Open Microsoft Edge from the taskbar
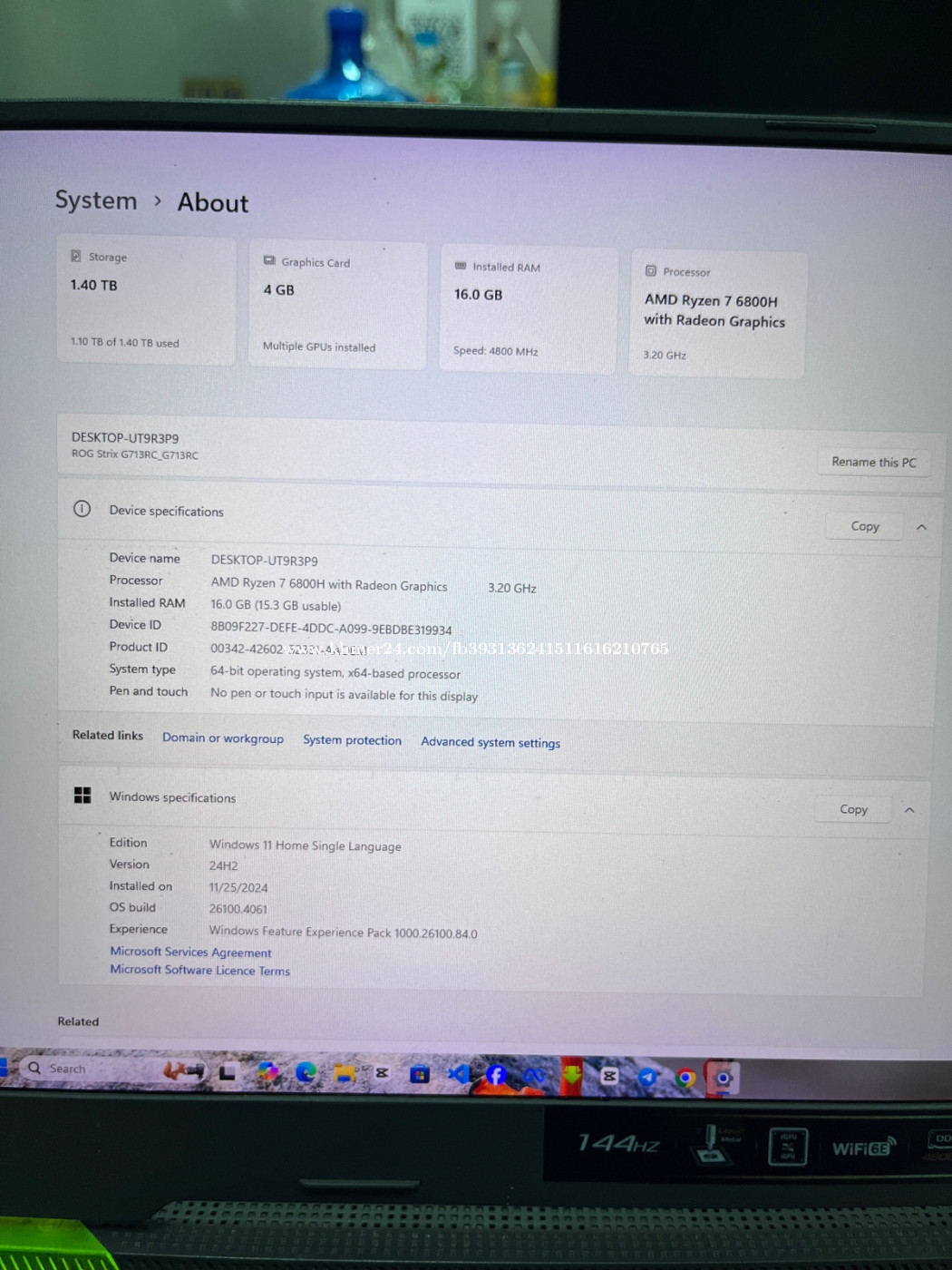This screenshot has height=1270, width=952. [306, 1073]
